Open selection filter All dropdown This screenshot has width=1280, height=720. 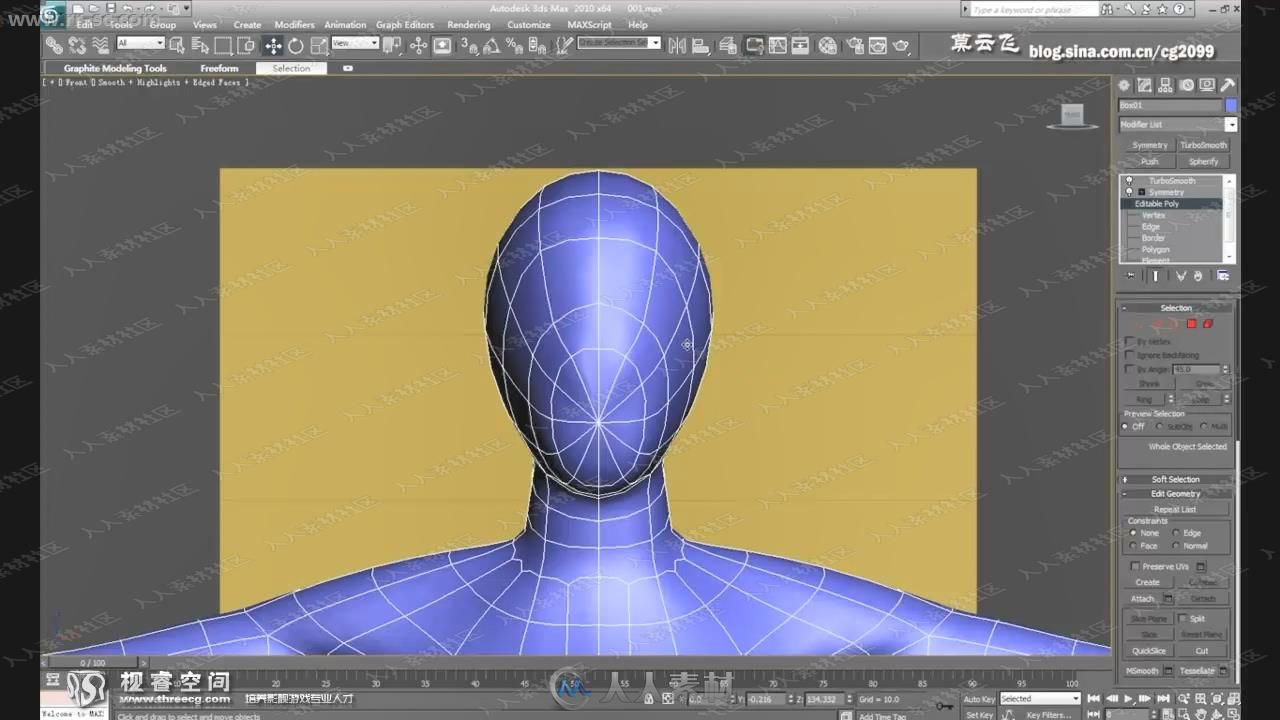coord(141,43)
